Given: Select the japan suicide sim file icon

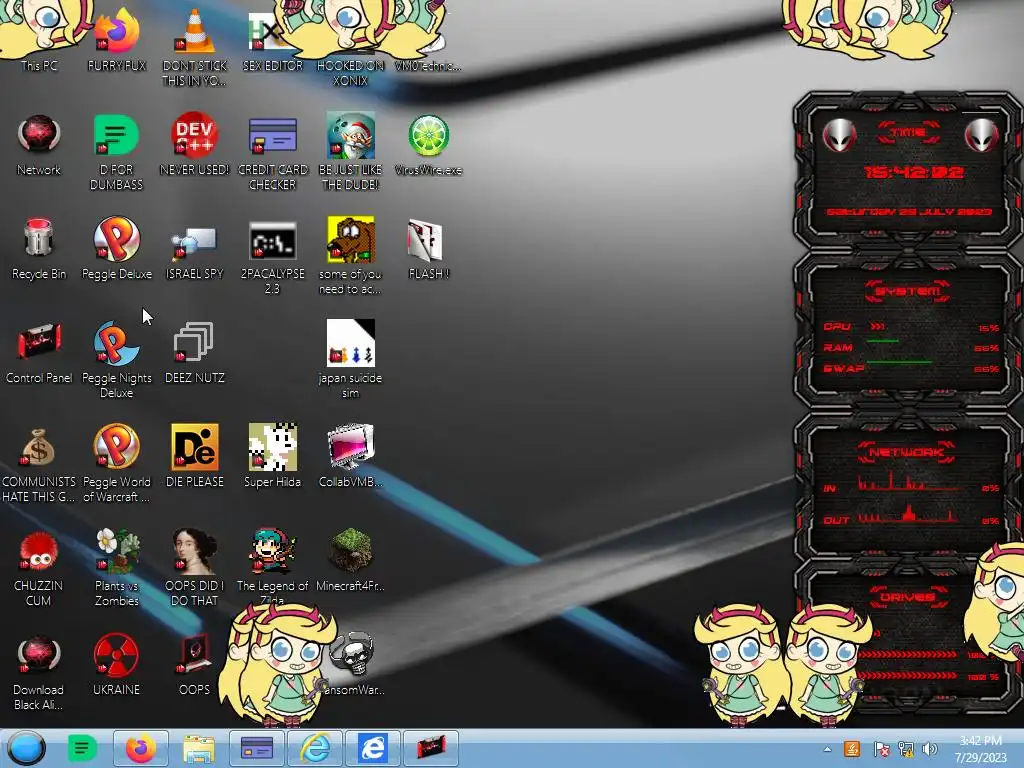Looking at the screenshot, I should click(350, 359).
